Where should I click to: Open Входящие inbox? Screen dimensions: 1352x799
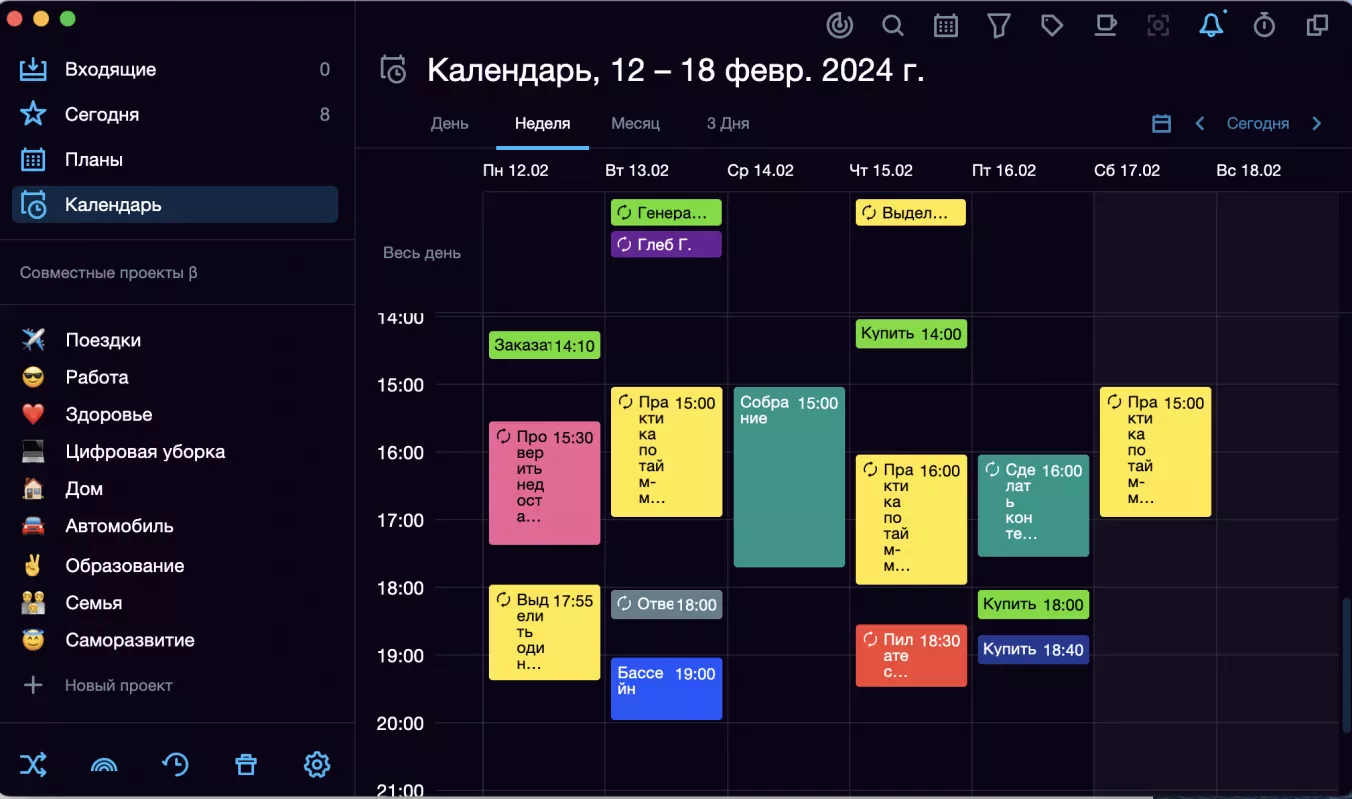[x=175, y=70]
